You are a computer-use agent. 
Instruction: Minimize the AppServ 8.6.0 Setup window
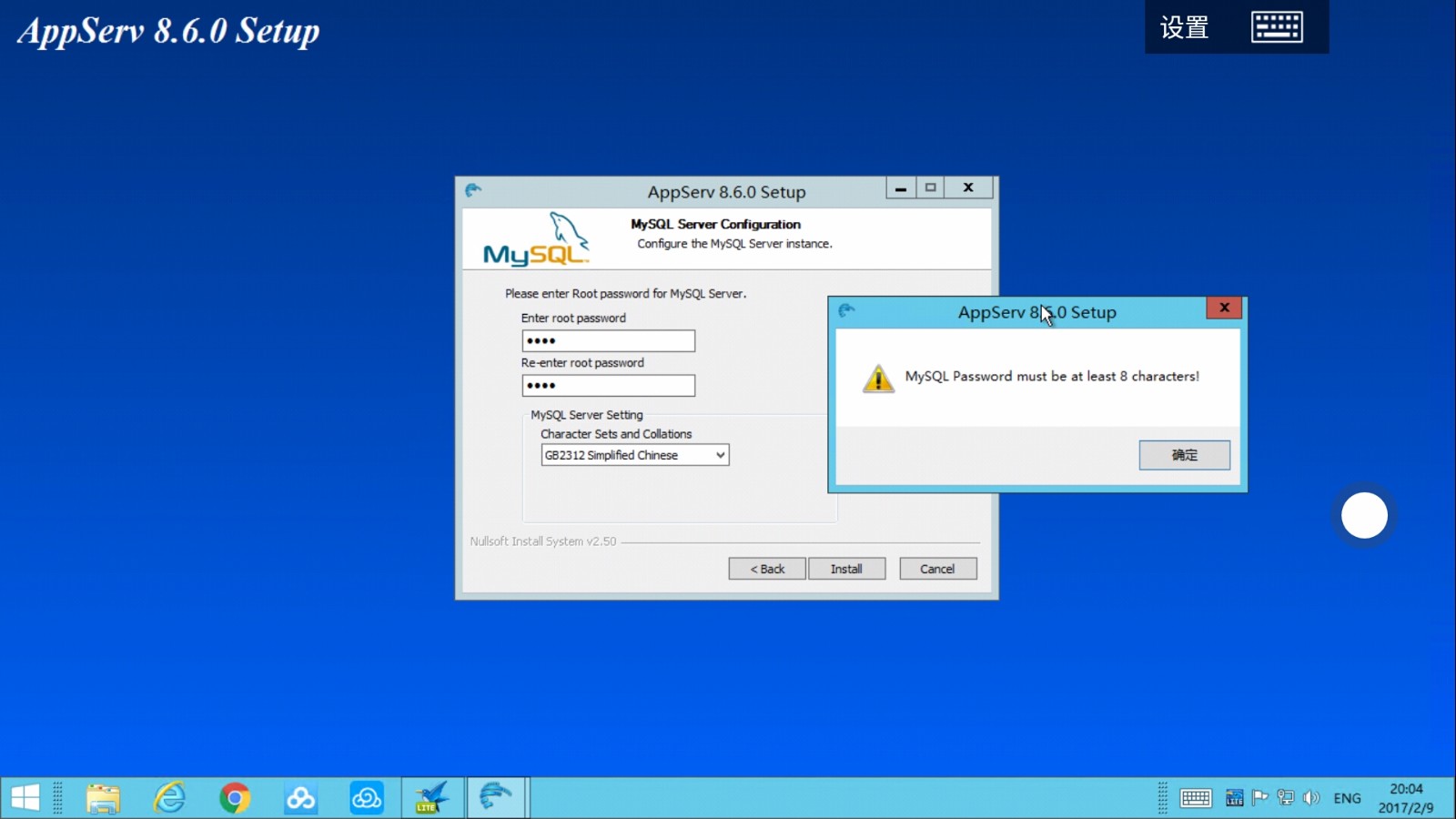[900, 187]
